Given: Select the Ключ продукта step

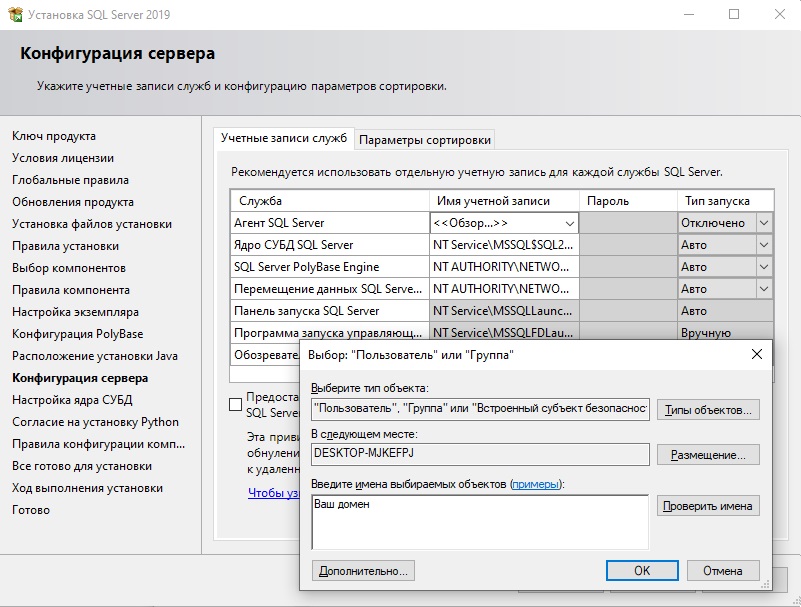Looking at the screenshot, I should 54,136.
